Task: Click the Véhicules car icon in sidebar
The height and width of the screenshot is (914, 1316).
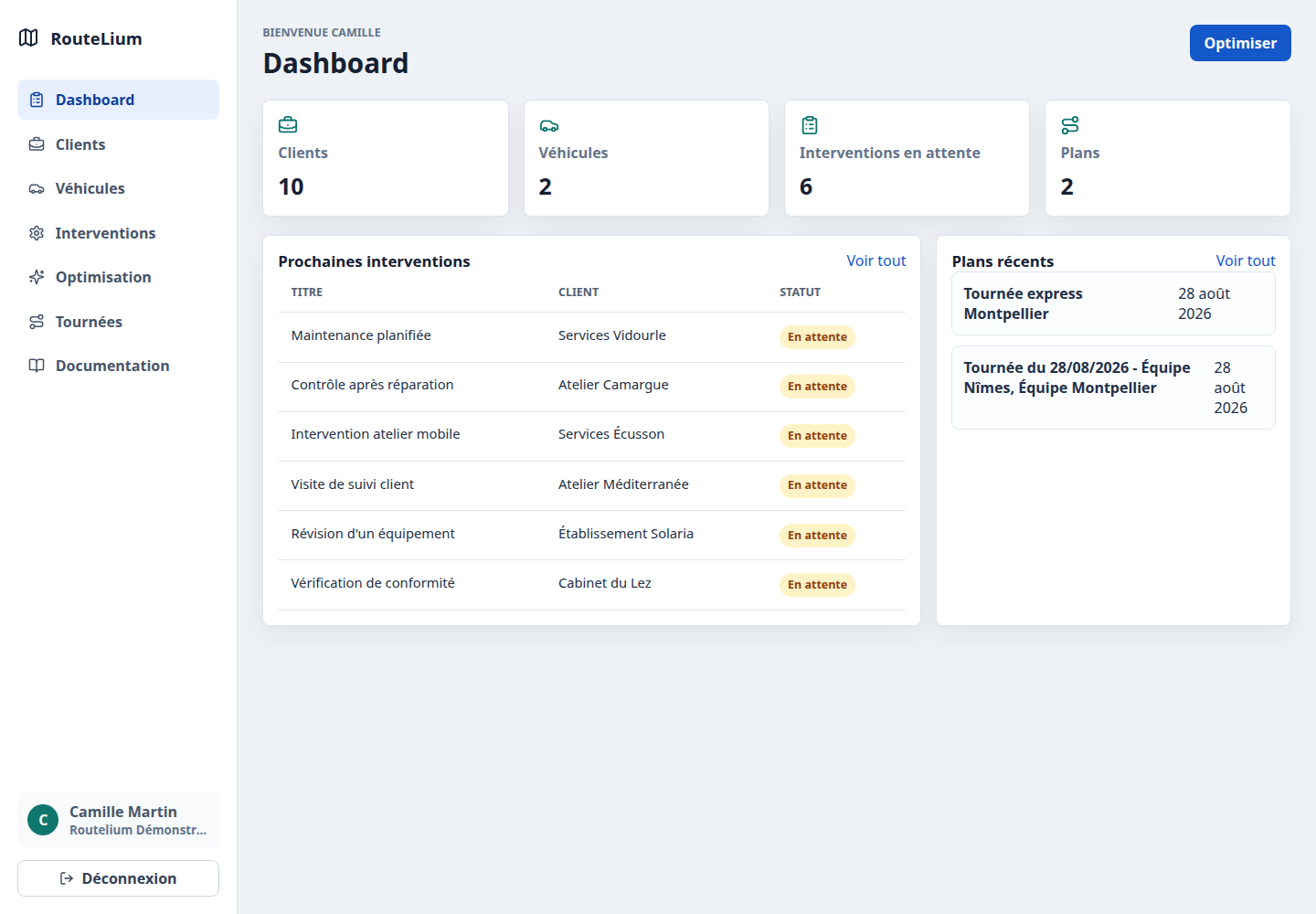Action: [37, 188]
